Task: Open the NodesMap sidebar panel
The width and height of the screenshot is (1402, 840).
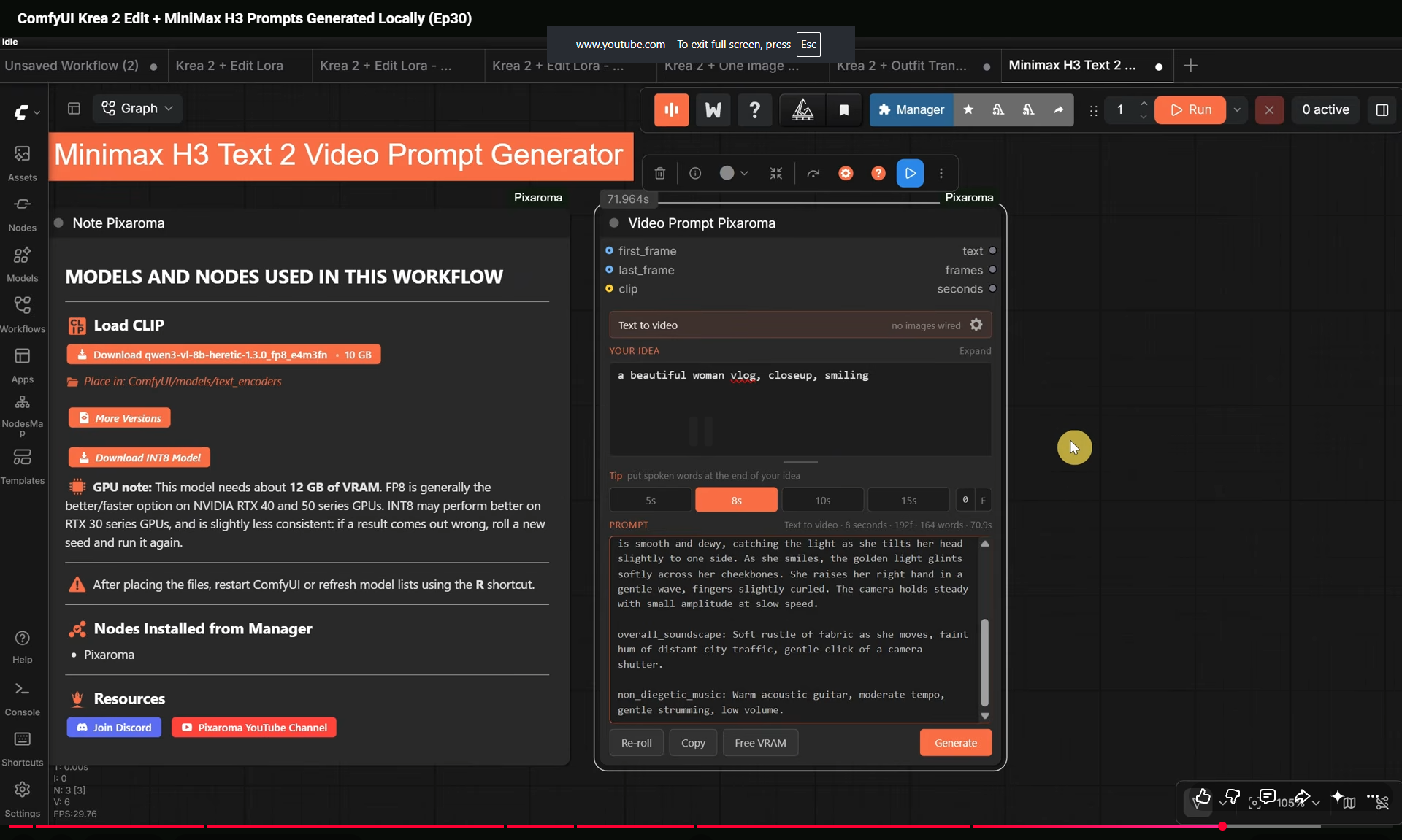Action: point(23,416)
